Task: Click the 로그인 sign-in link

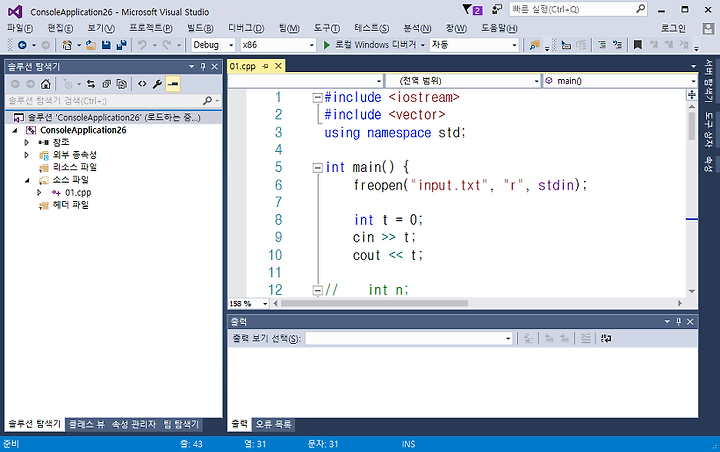Action: (x=673, y=28)
